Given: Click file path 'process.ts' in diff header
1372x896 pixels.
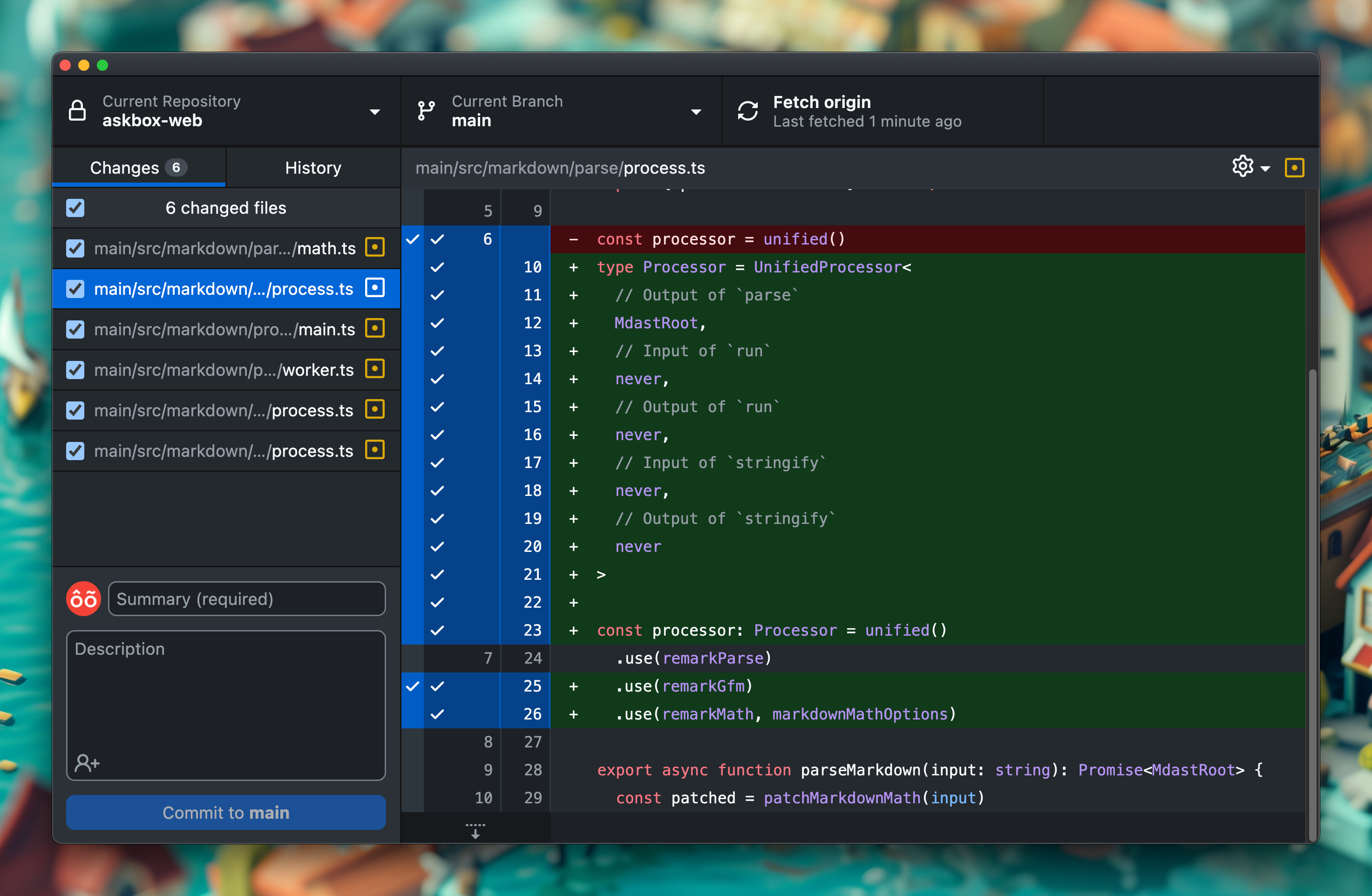Looking at the screenshot, I should pyautogui.click(x=664, y=168).
